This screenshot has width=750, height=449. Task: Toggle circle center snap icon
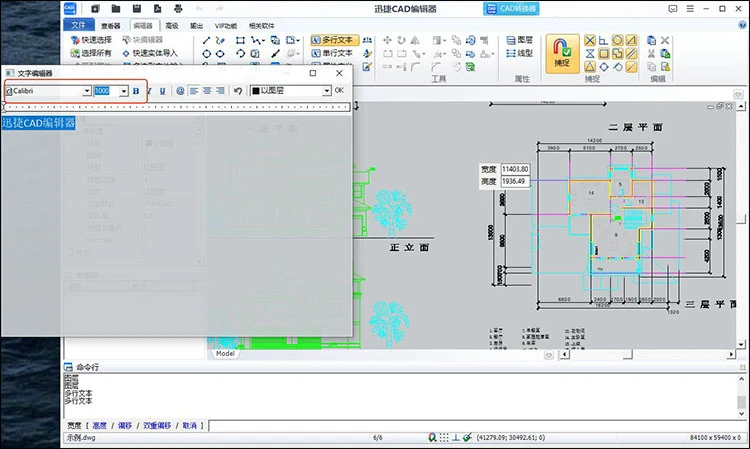tap(618, 40)
